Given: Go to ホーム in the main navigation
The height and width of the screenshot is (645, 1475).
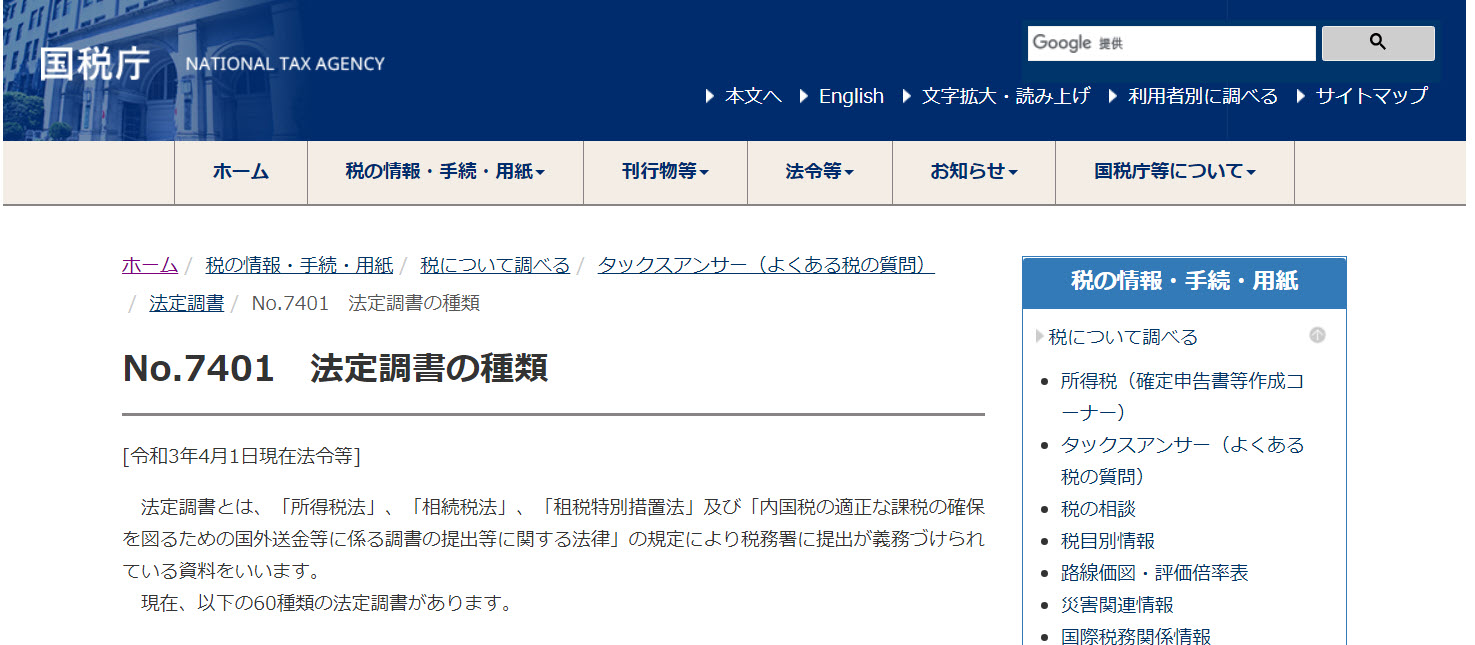Looking at the screenshot, I should pyautogui.click(x=241, y=172).
